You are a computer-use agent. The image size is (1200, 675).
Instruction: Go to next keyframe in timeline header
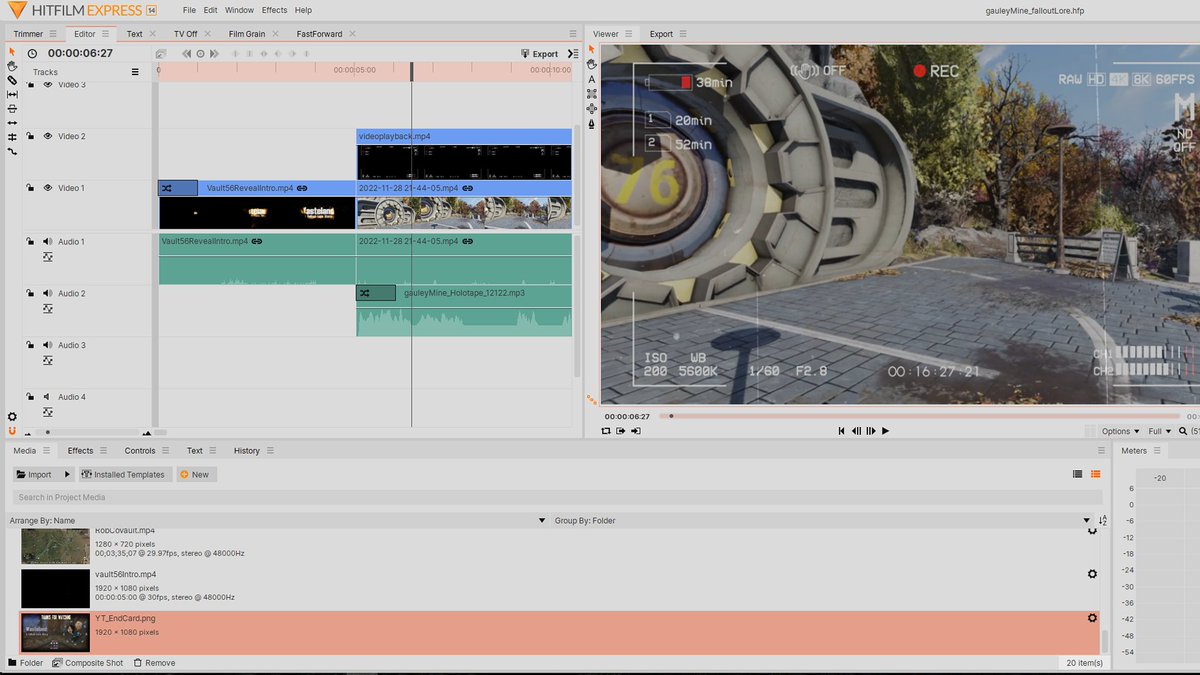[214, 54]
